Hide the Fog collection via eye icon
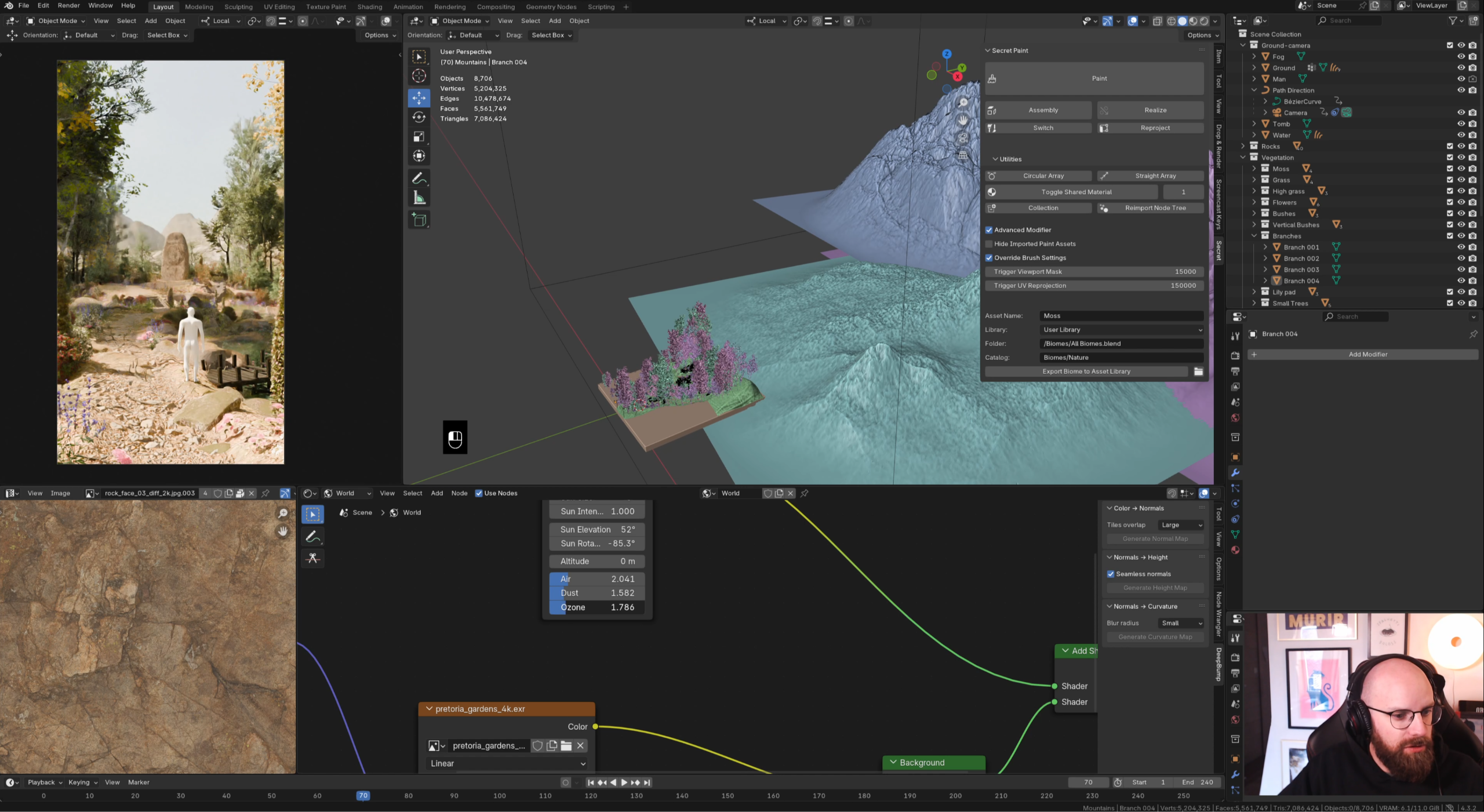This screenshot has height=812, width=1484. [x=1461, y=57]
